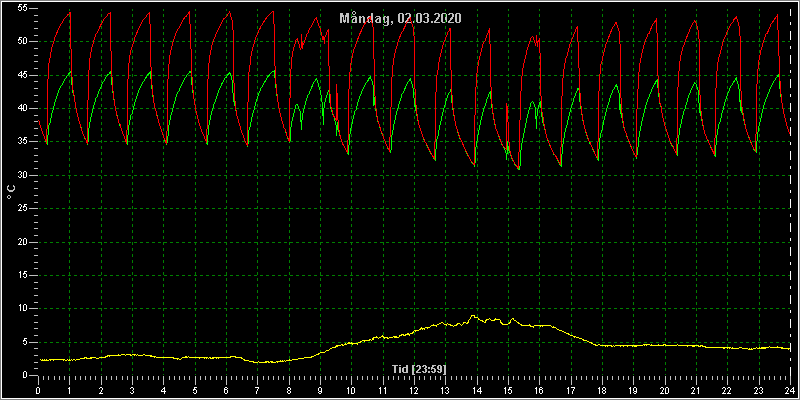Viewport: 800px width, 400px height.
Task: Click the date title Måndag, 02.03.2020
Action: tap(401, 18)
